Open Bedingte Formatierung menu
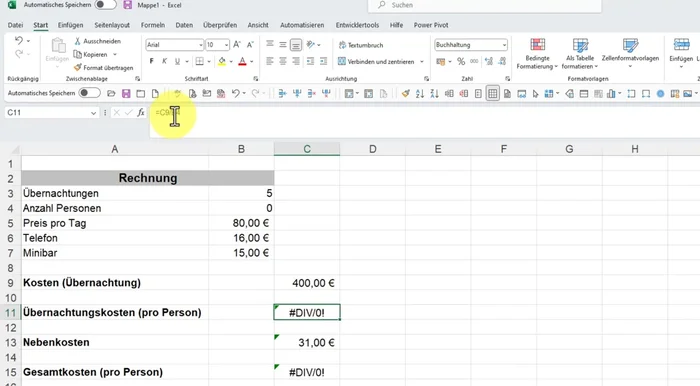700x386 pixels. [537, 54]
